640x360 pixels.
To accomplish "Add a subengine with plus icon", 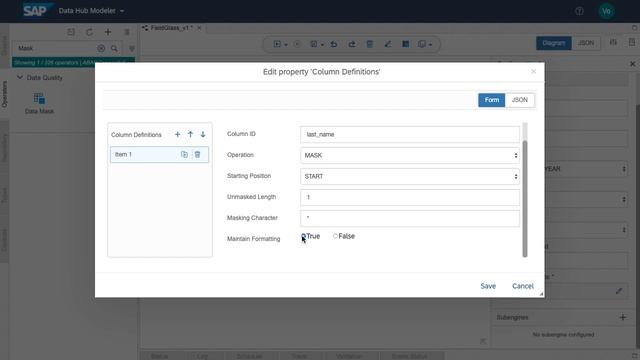I will (x=622, y=317).
